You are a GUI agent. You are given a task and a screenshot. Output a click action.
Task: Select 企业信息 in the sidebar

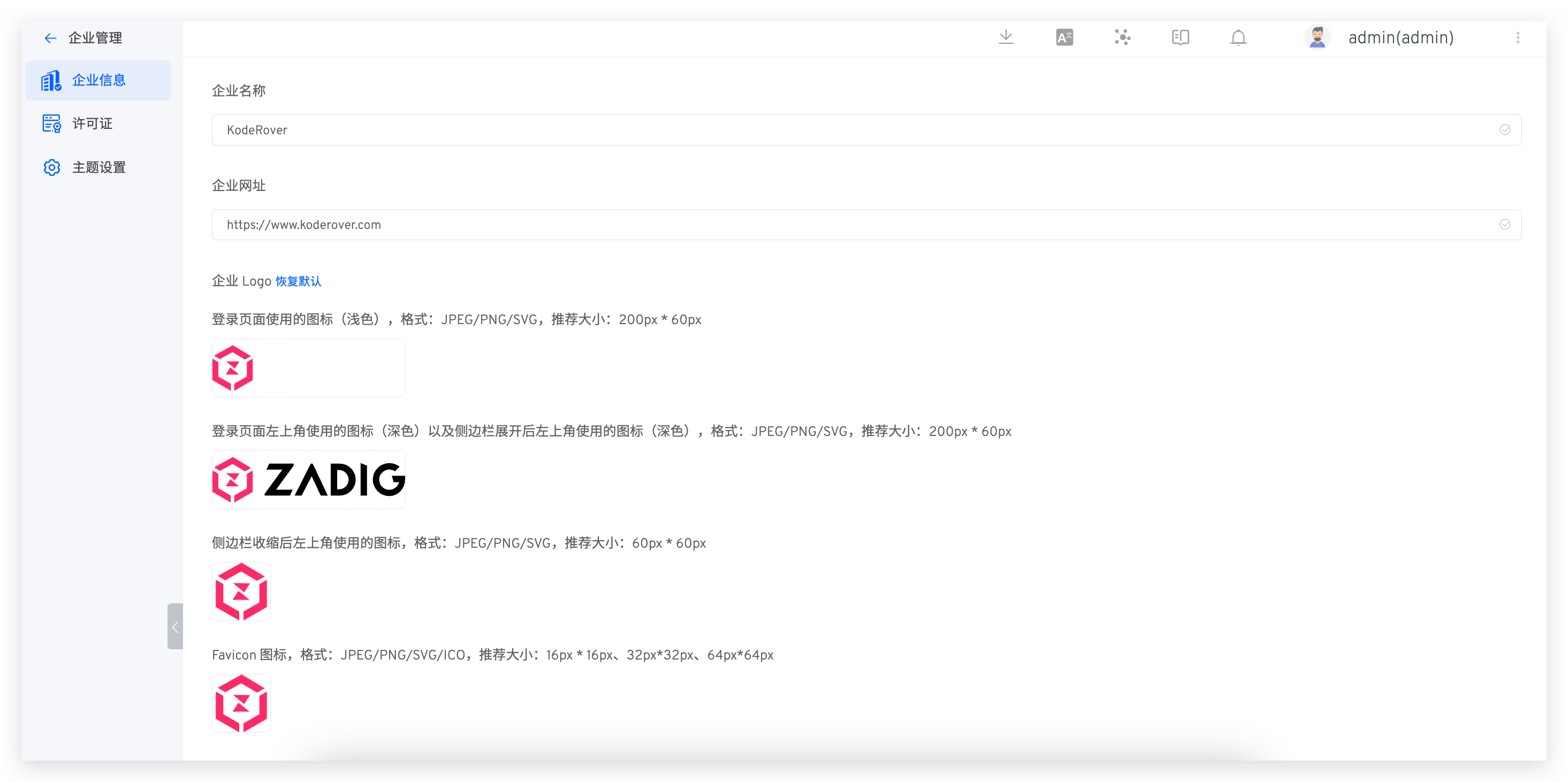(98, 80)
